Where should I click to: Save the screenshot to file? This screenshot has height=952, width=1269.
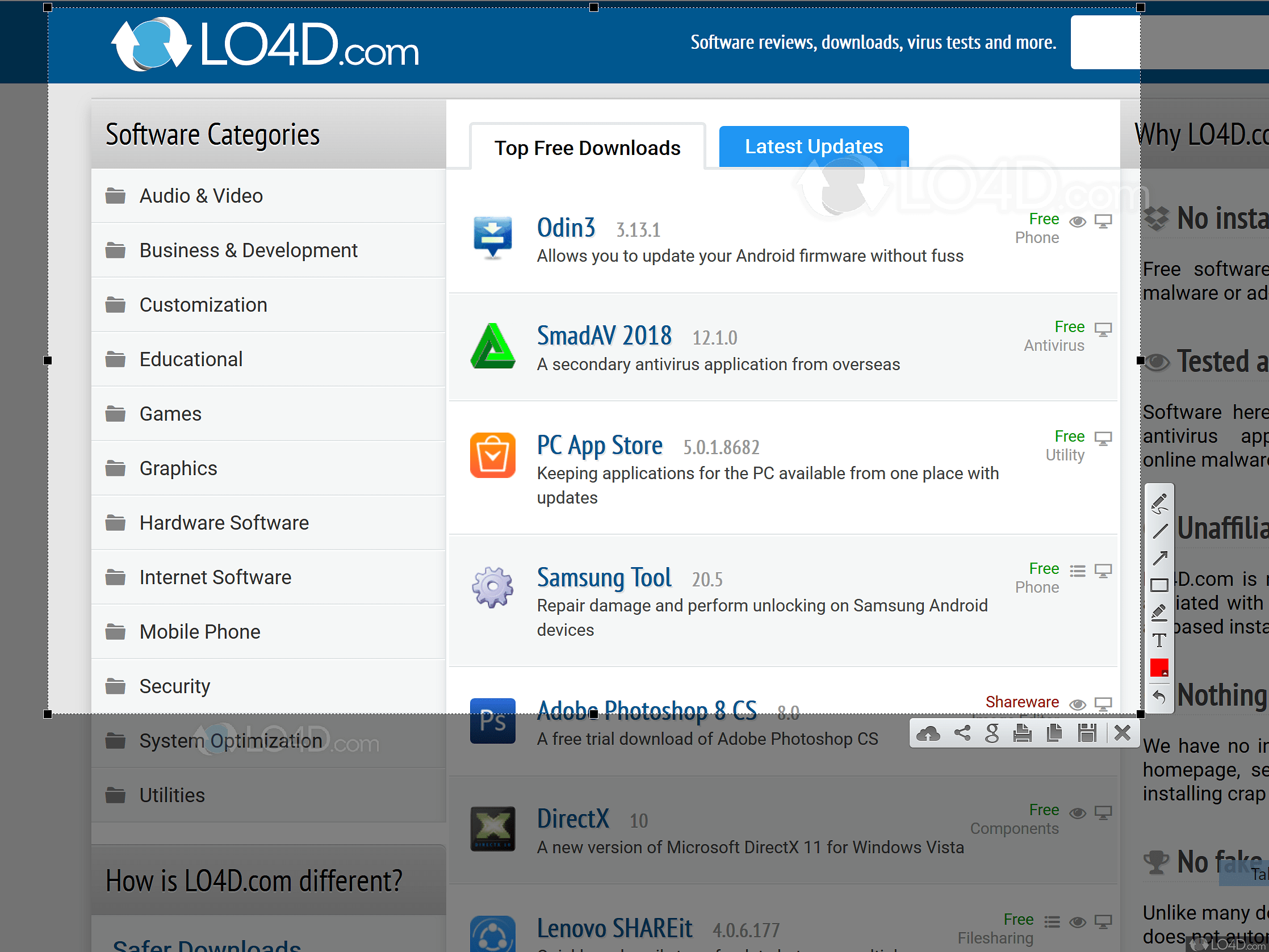[x=1087, y=733]
